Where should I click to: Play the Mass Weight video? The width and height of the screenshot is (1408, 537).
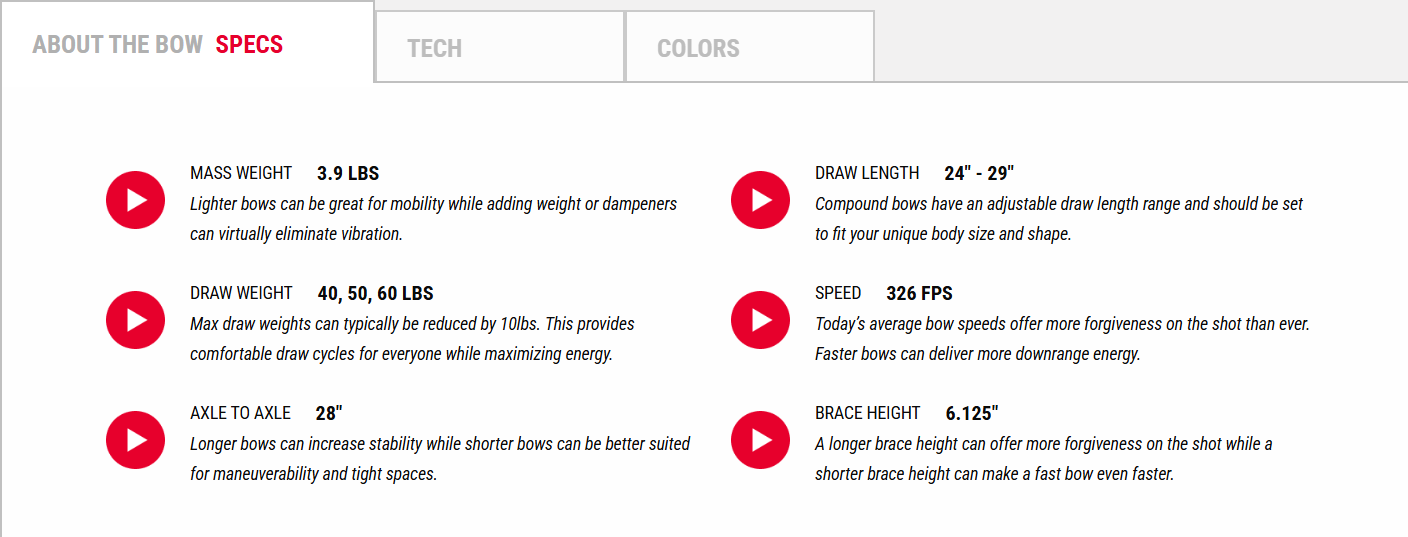pyautogui.click(x=135, y=200)
